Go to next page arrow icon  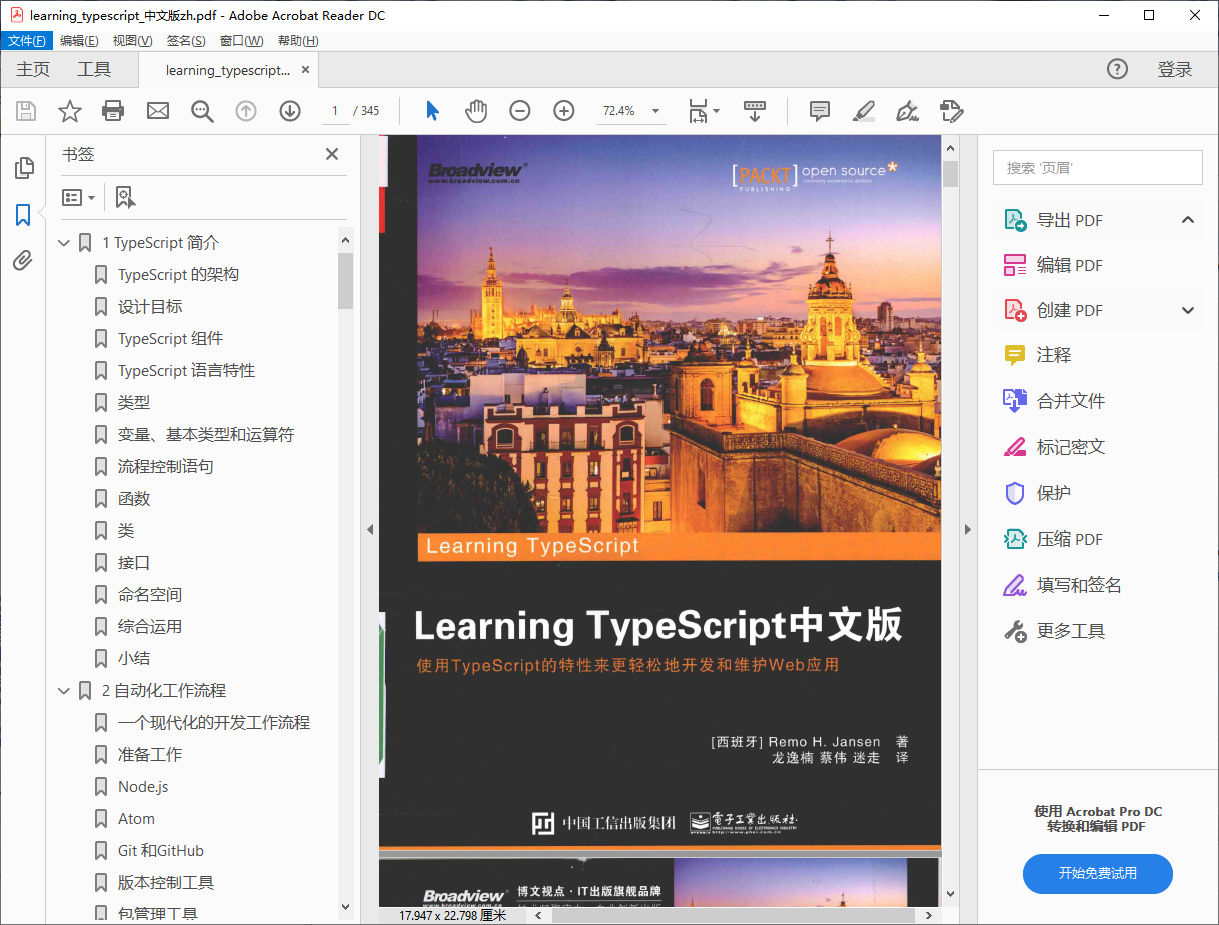[290, 111]
